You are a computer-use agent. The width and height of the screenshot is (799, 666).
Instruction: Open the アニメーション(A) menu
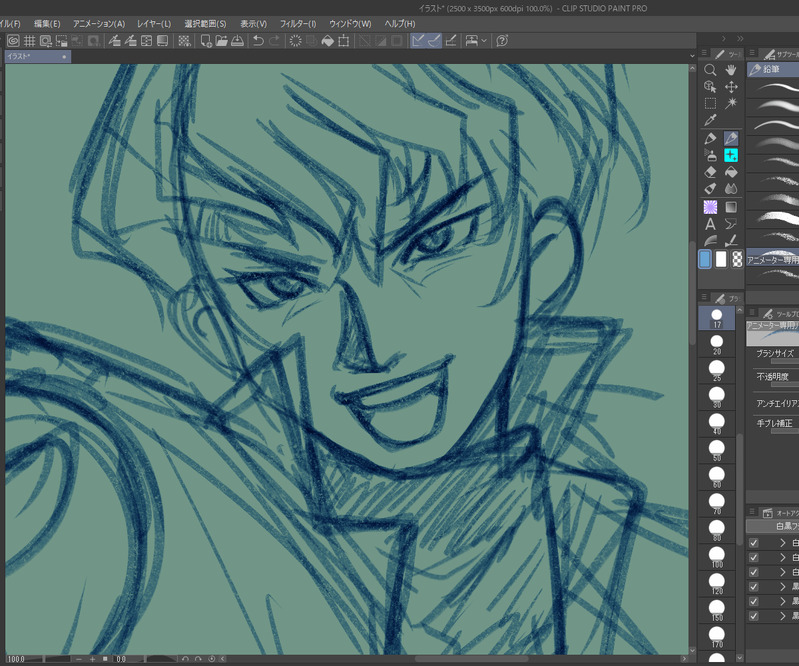(99, 23)
